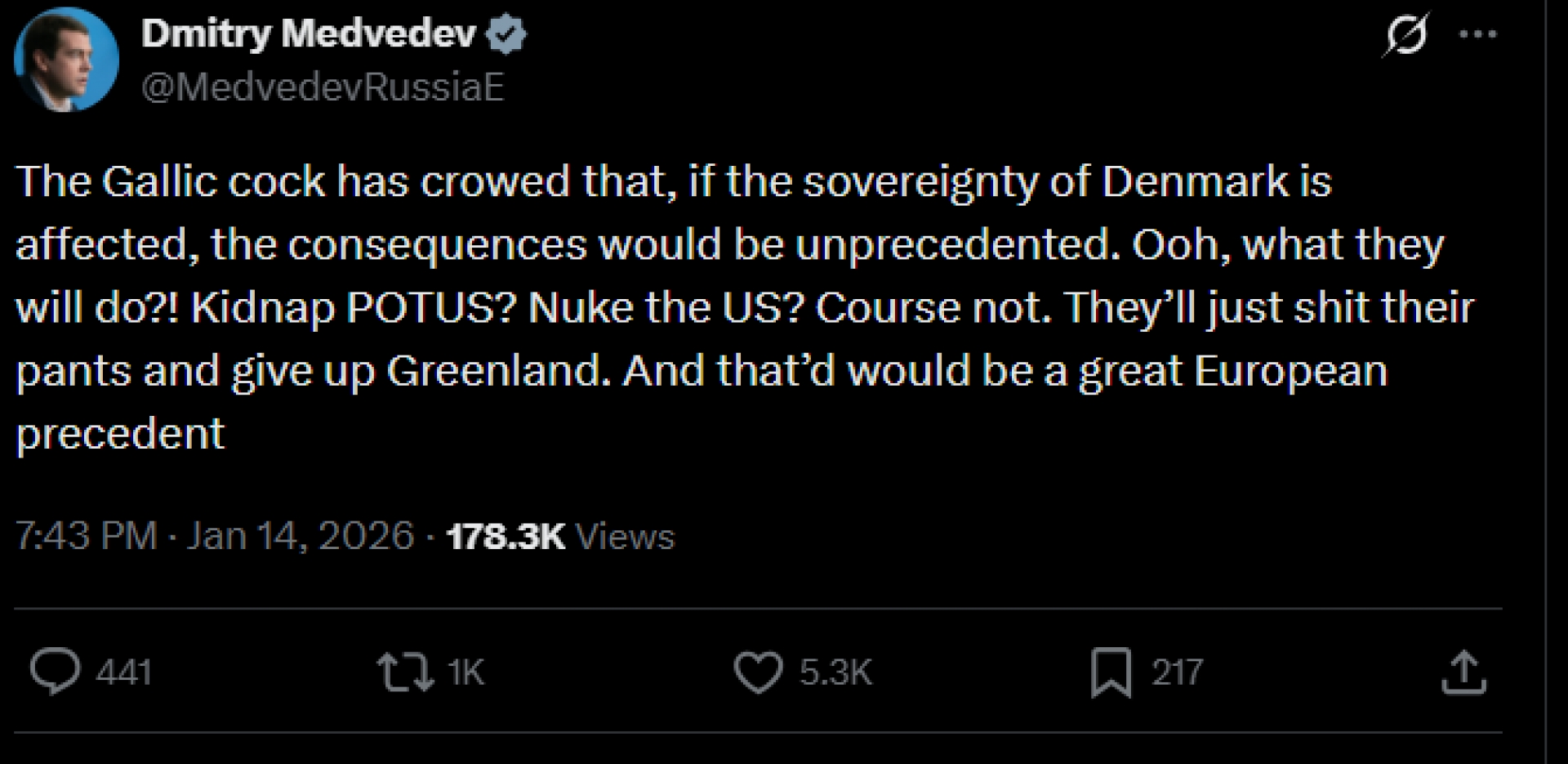The height and width of the screenshot is (764, 1568).
Task: Open Dmitry Medvedev's profile picture
Action: 66,60
